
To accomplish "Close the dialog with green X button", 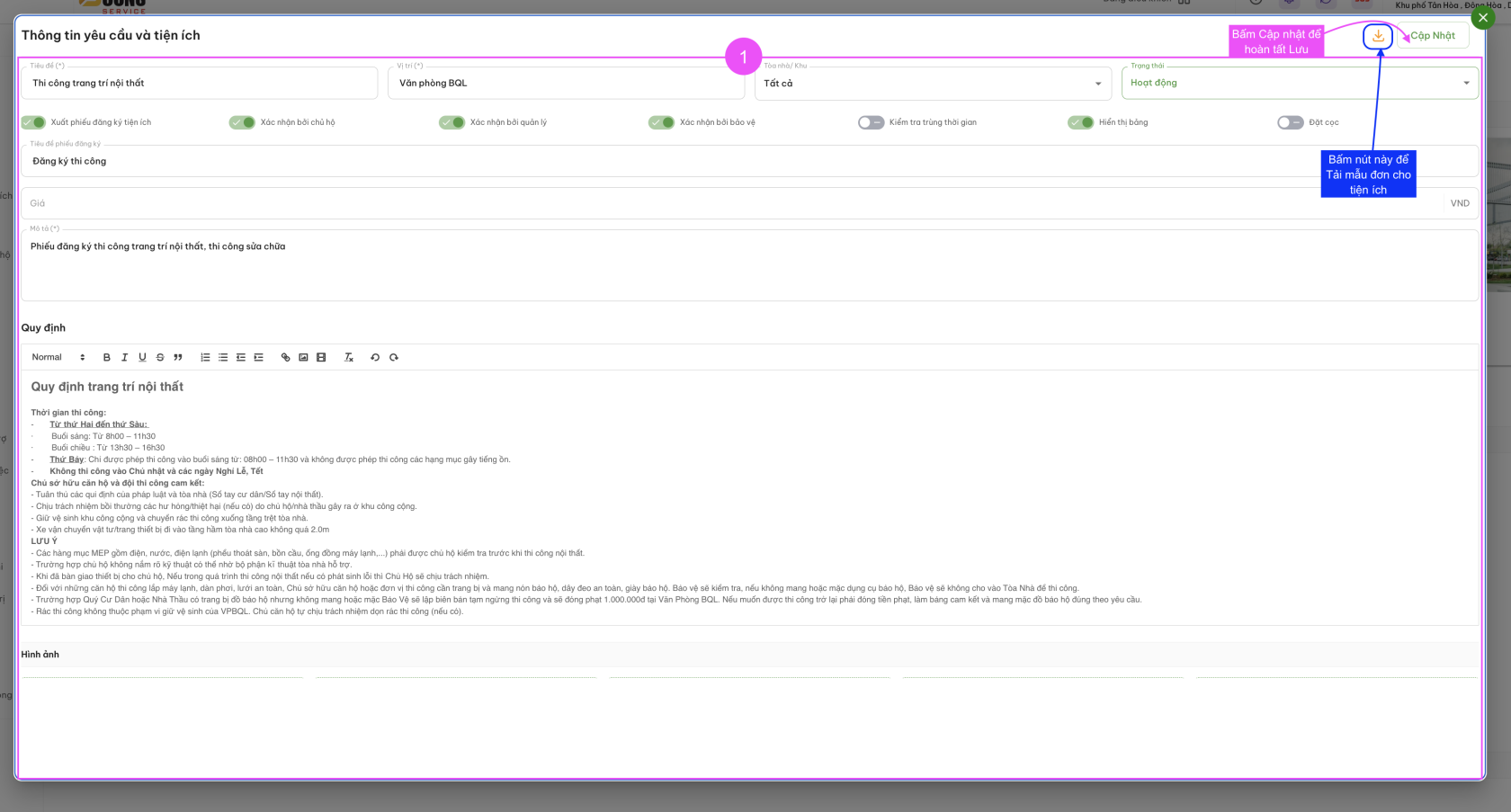I will [x=1483, y=17].
